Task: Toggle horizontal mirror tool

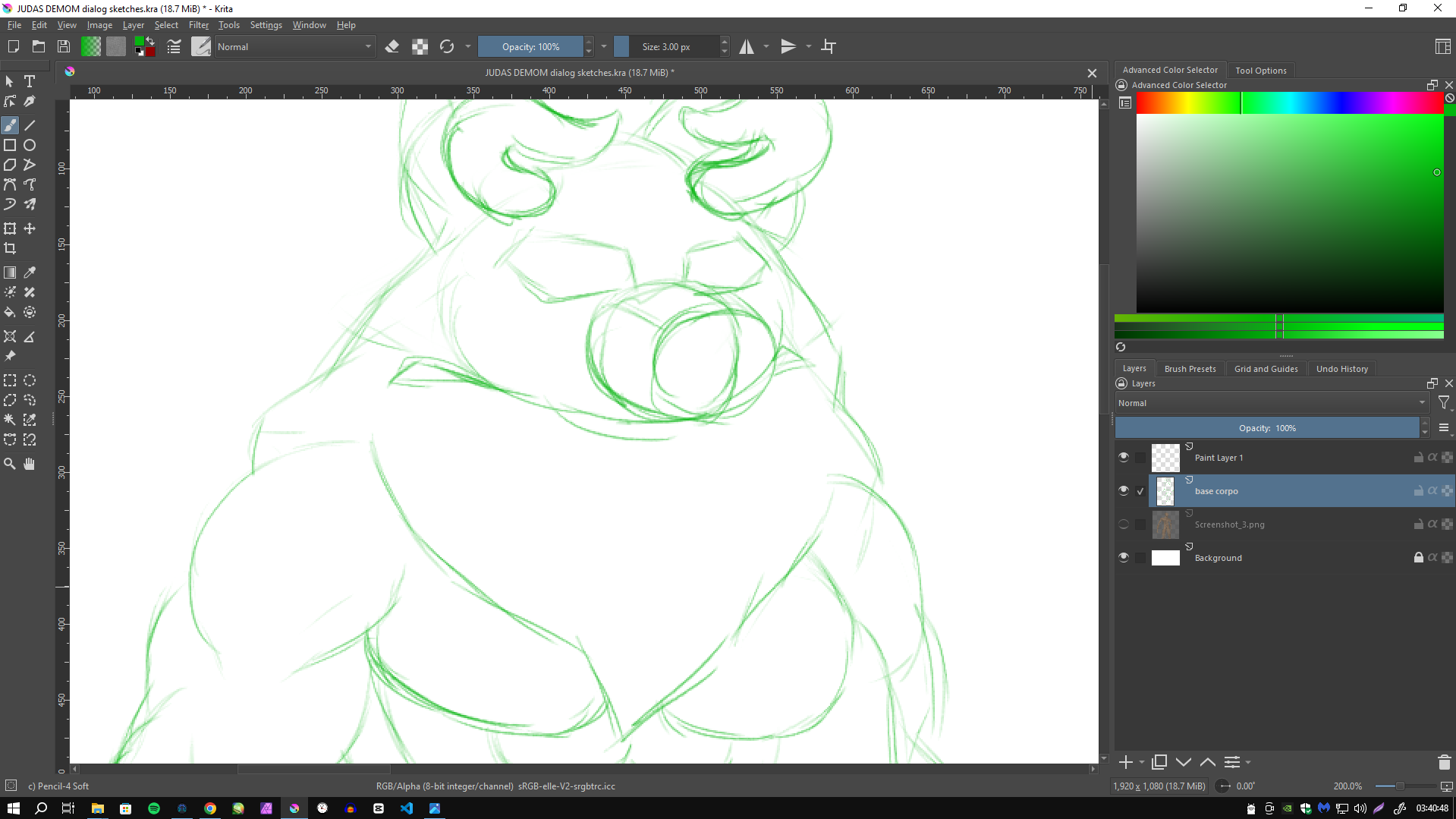Action: tap(747, 46)
